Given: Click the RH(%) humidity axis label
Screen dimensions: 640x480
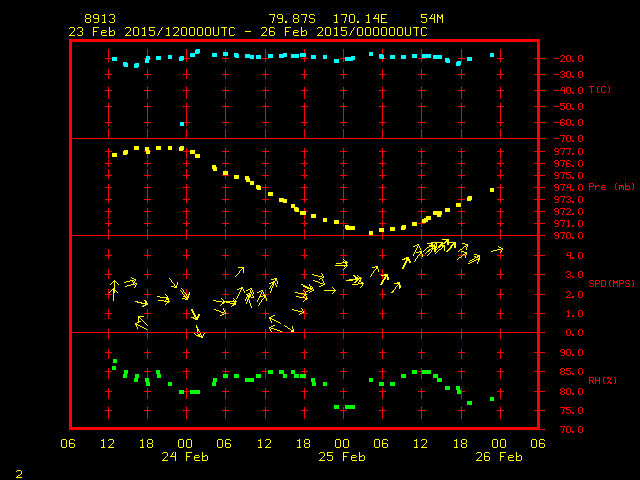Looking at the screenshot, I should tap(602, 380).
